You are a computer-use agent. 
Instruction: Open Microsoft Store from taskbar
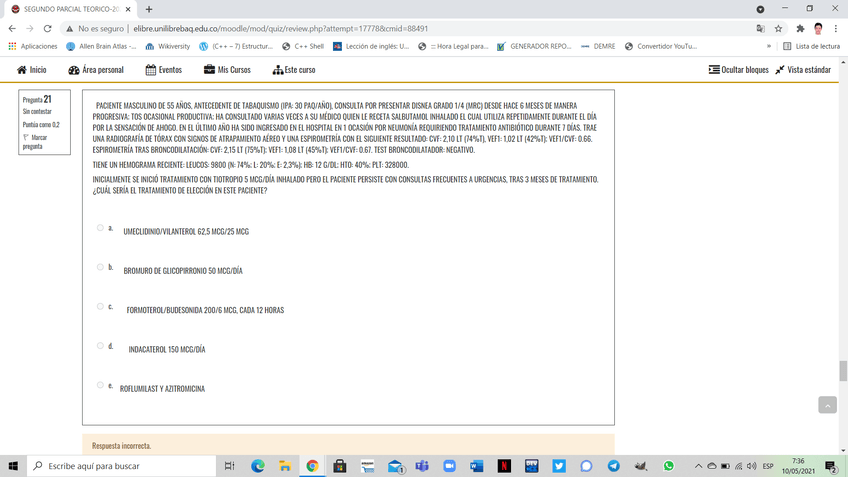tap(340, 466)
